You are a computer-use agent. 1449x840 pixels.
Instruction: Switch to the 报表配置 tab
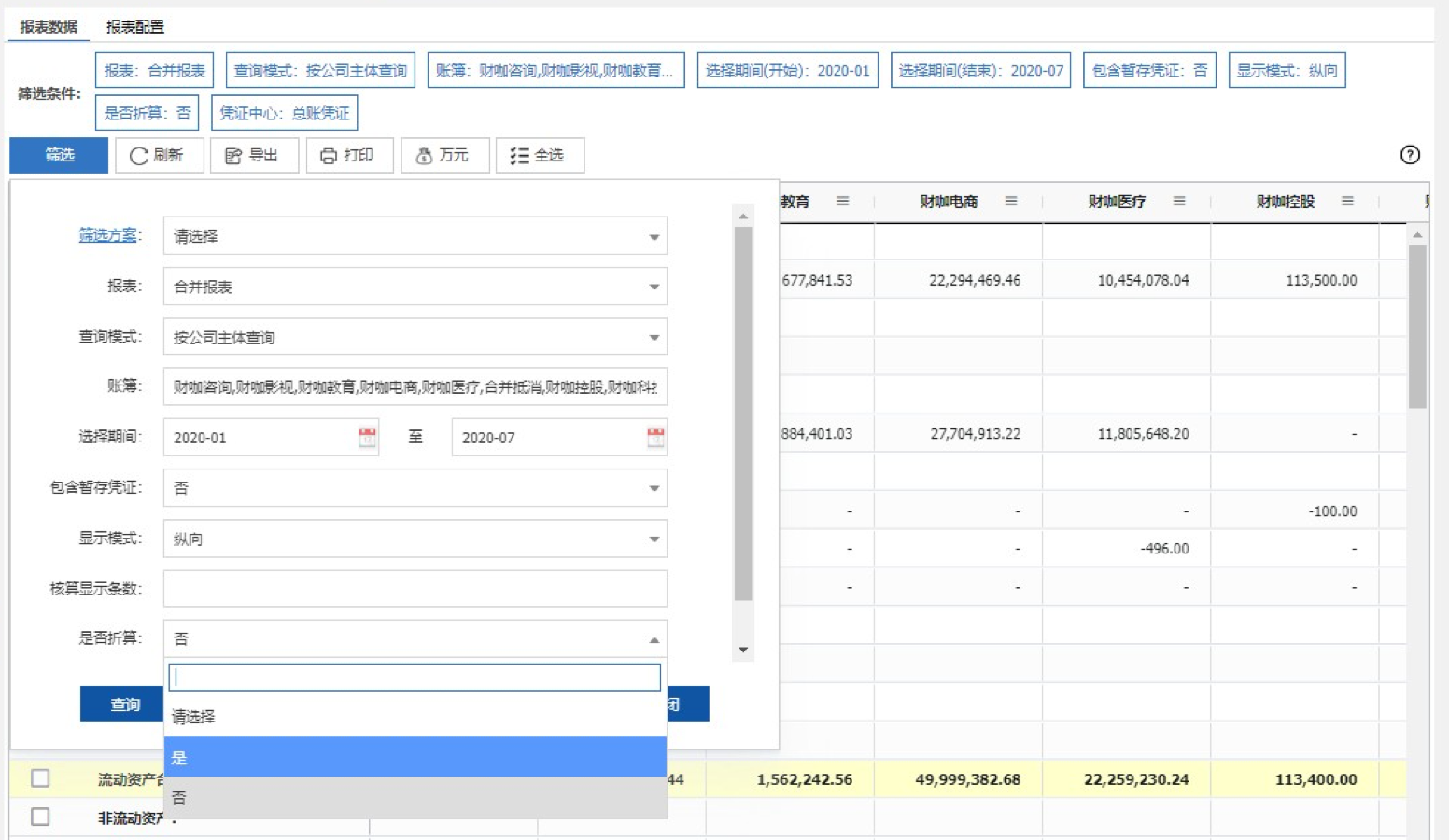135,26
